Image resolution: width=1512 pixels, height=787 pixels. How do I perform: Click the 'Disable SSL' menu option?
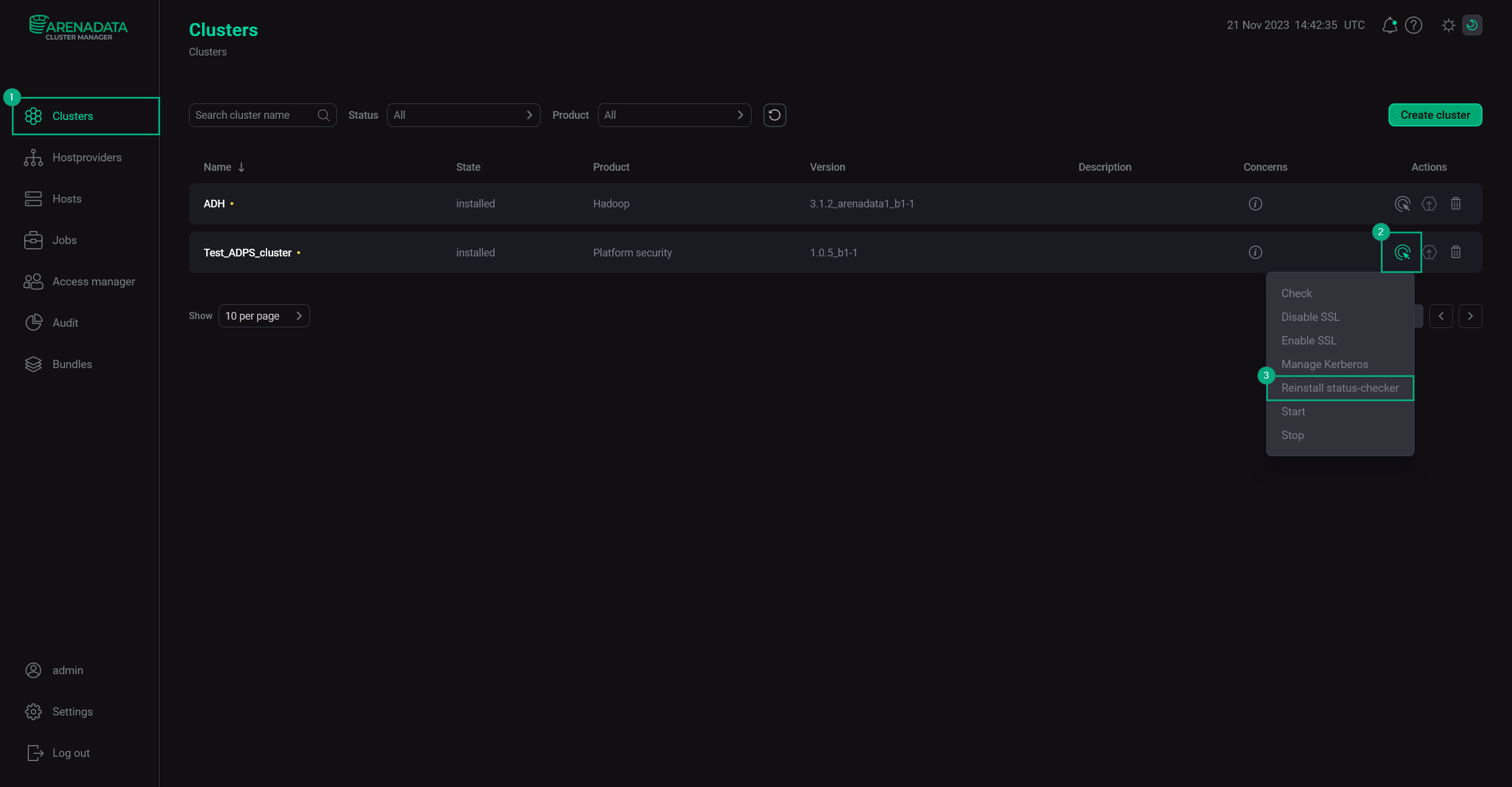pos(1310,316)
